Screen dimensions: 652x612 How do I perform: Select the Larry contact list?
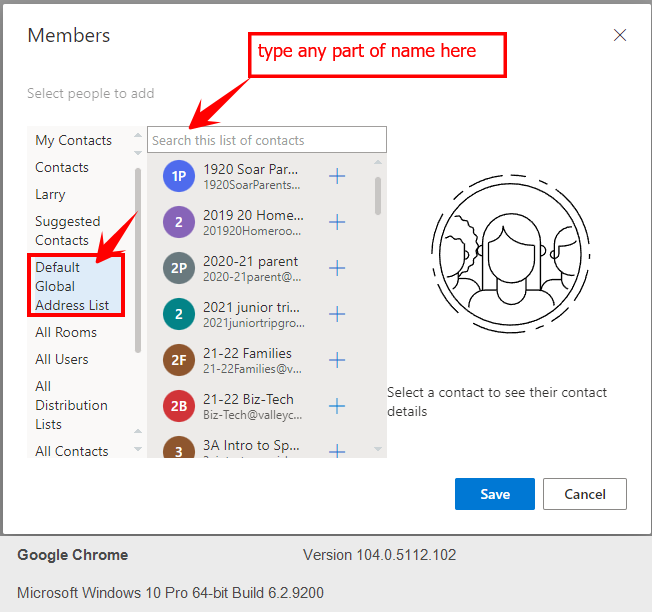coord(50,195)
